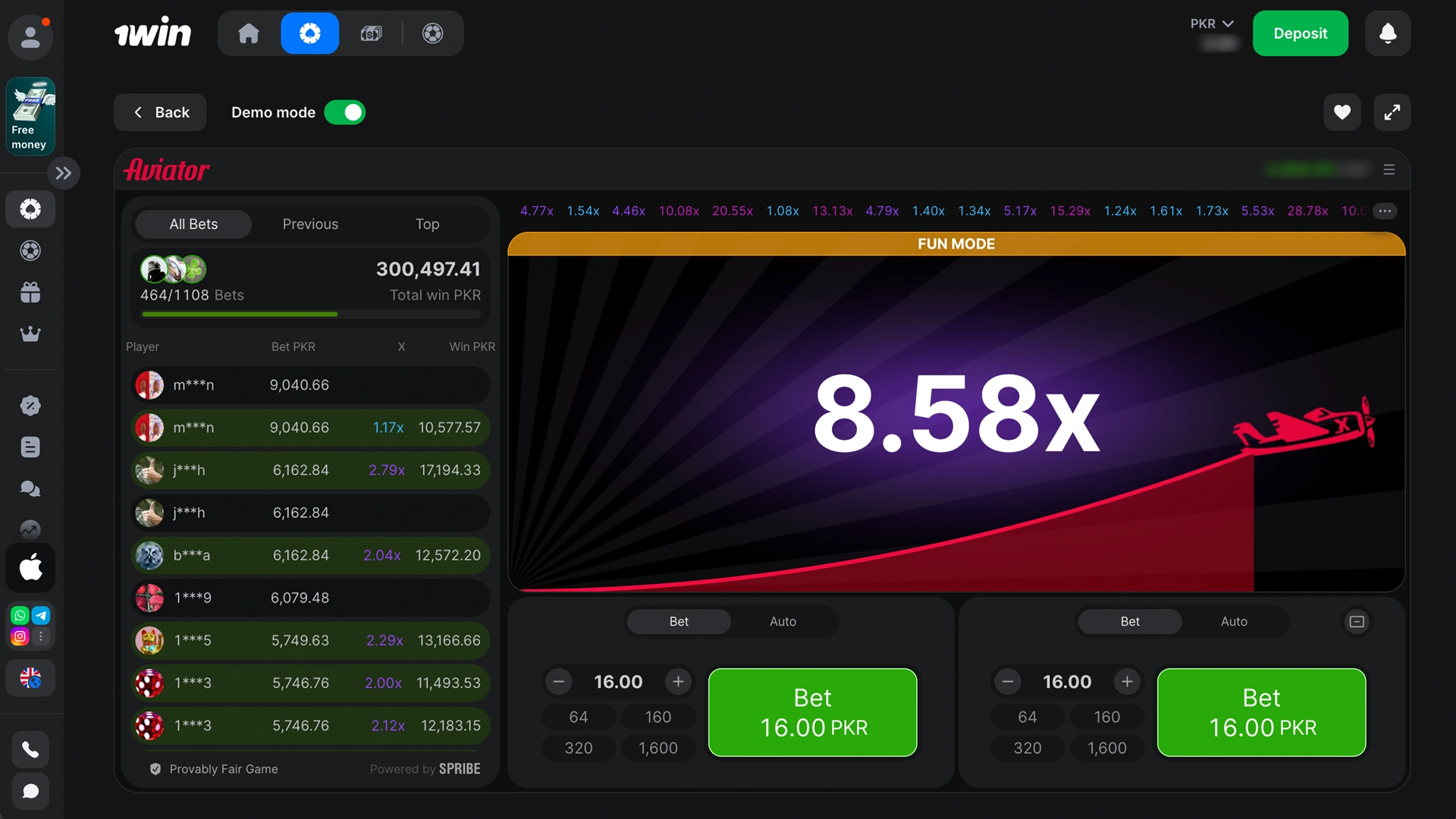Change language with the UK flag icon
The image size is (1456, 819).
(30, 678)
